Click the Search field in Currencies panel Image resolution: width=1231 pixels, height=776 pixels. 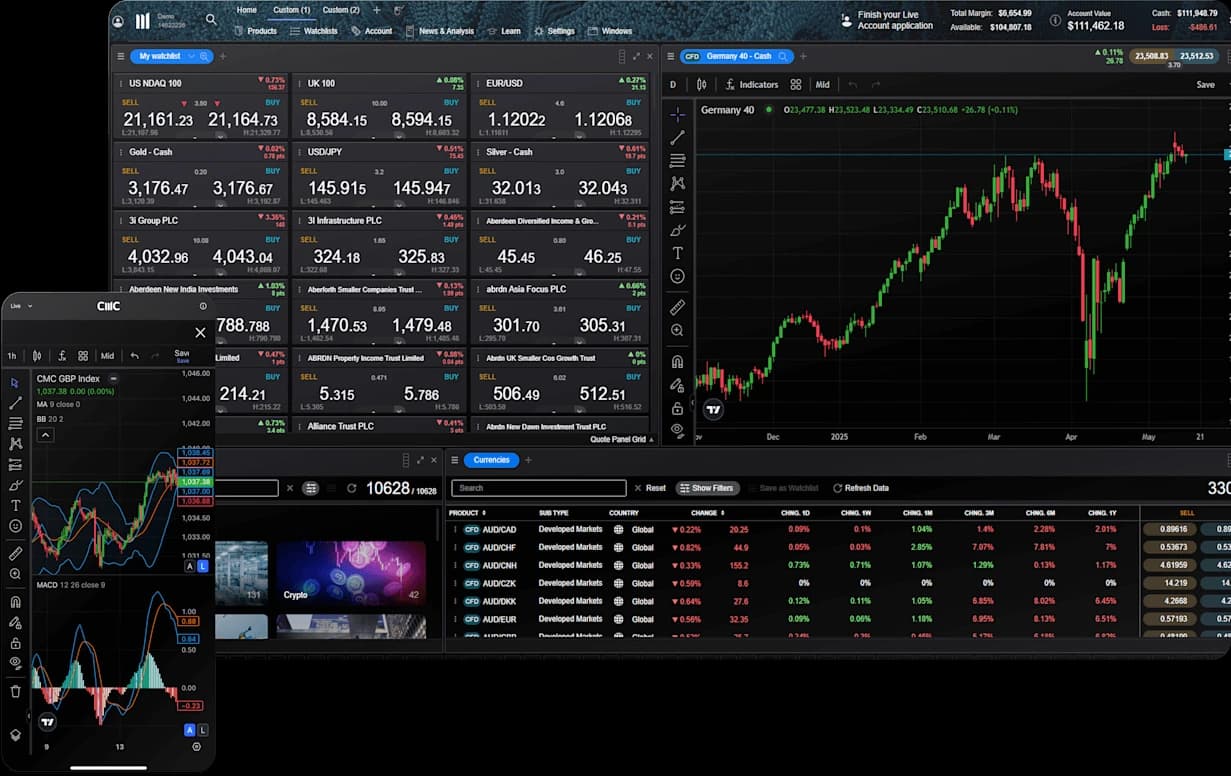pos(538,488)
